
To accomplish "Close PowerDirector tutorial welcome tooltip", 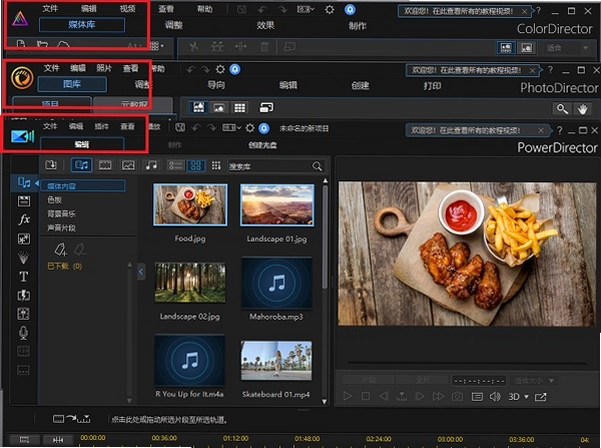I will click(541, 130).
